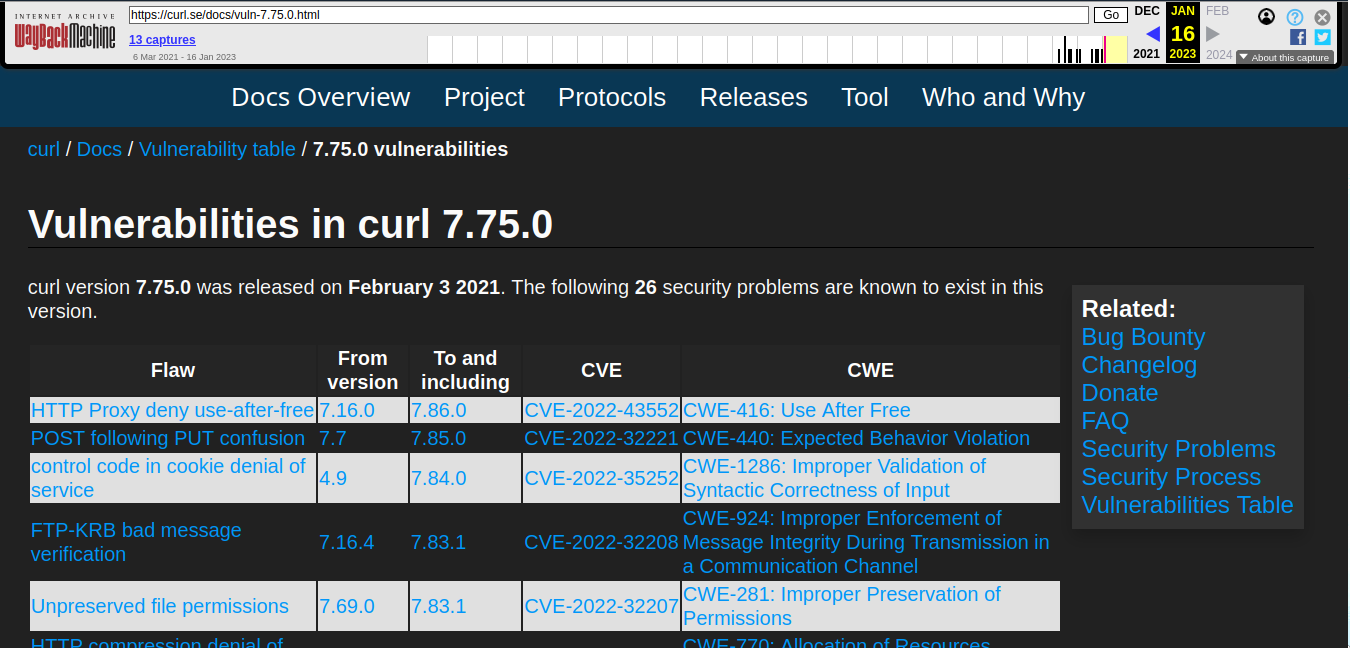This screenshot has width=1350, height=648.
Task: Click the CWE column header
Action: [871, 370]
